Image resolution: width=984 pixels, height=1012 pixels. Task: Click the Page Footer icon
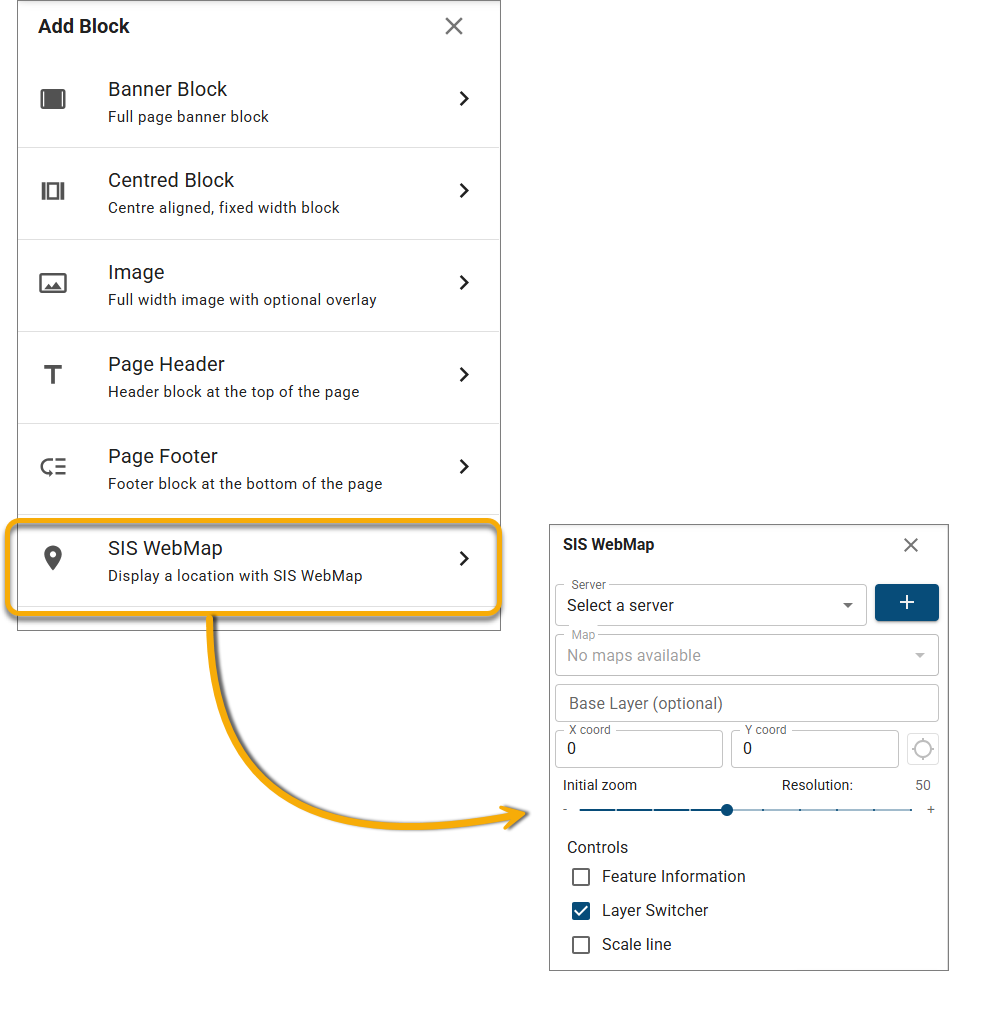pos(53,467)
